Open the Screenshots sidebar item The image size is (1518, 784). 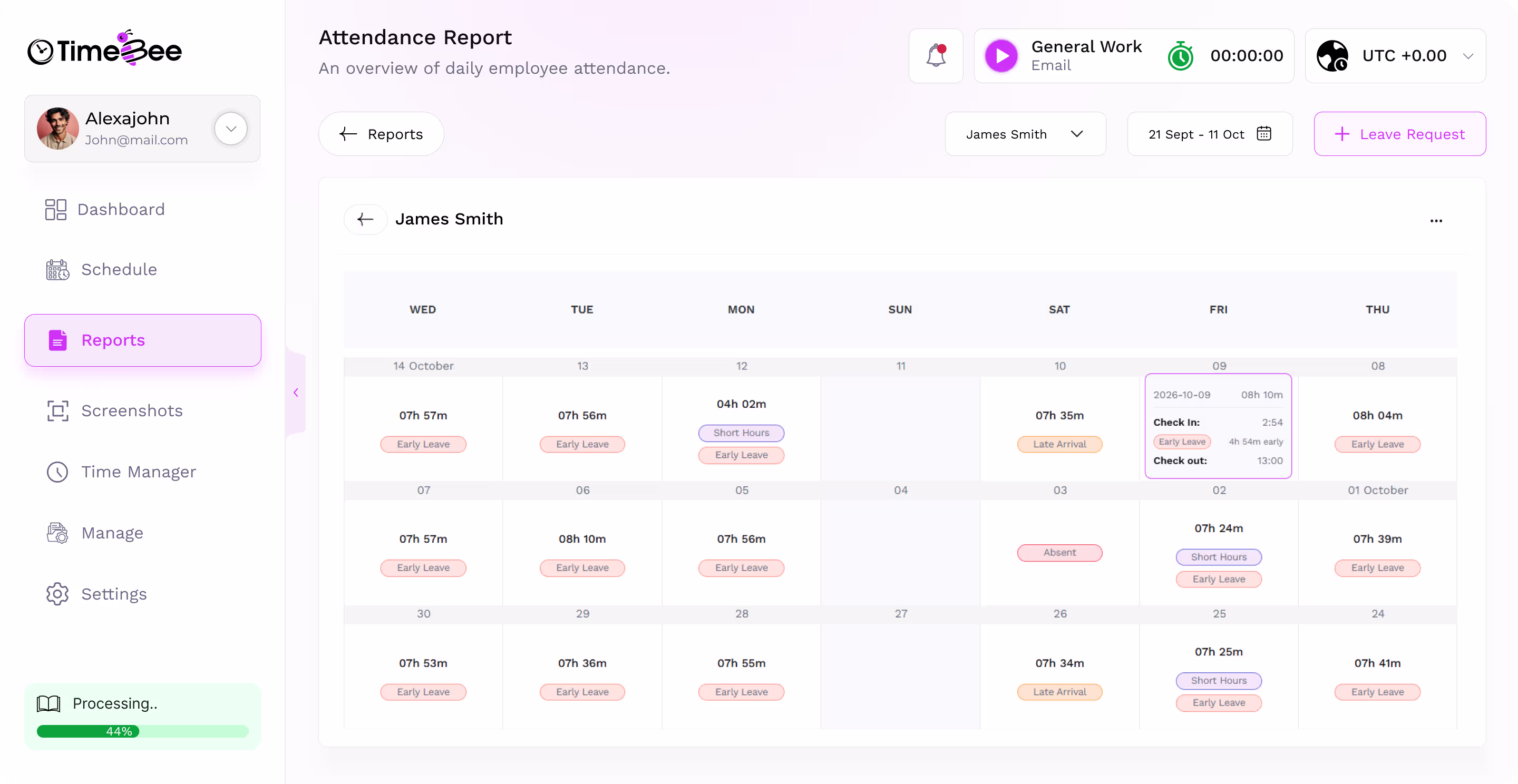(115, 411)
